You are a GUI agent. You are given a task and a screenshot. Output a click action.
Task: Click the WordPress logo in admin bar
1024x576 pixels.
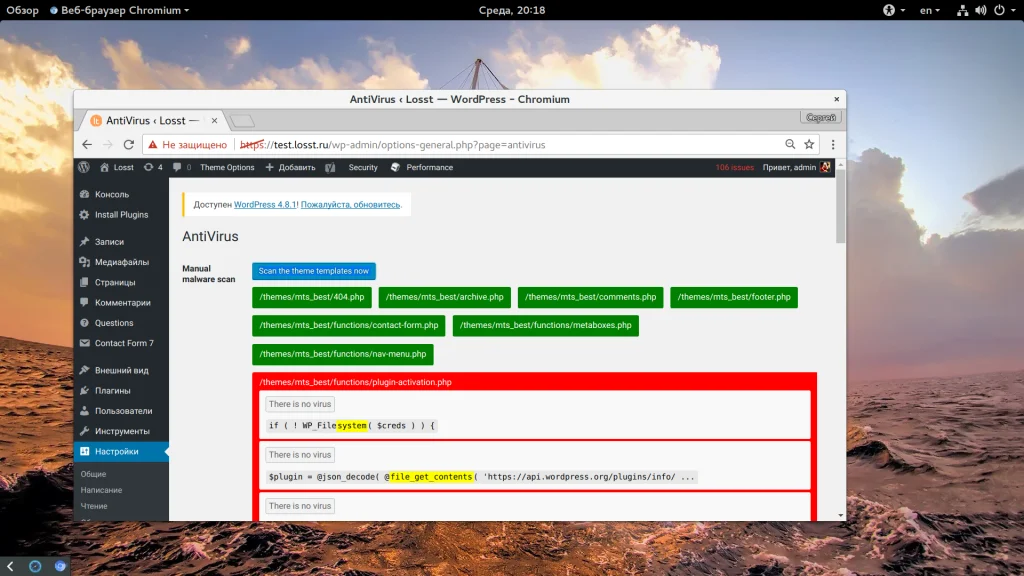click(84, 167)
